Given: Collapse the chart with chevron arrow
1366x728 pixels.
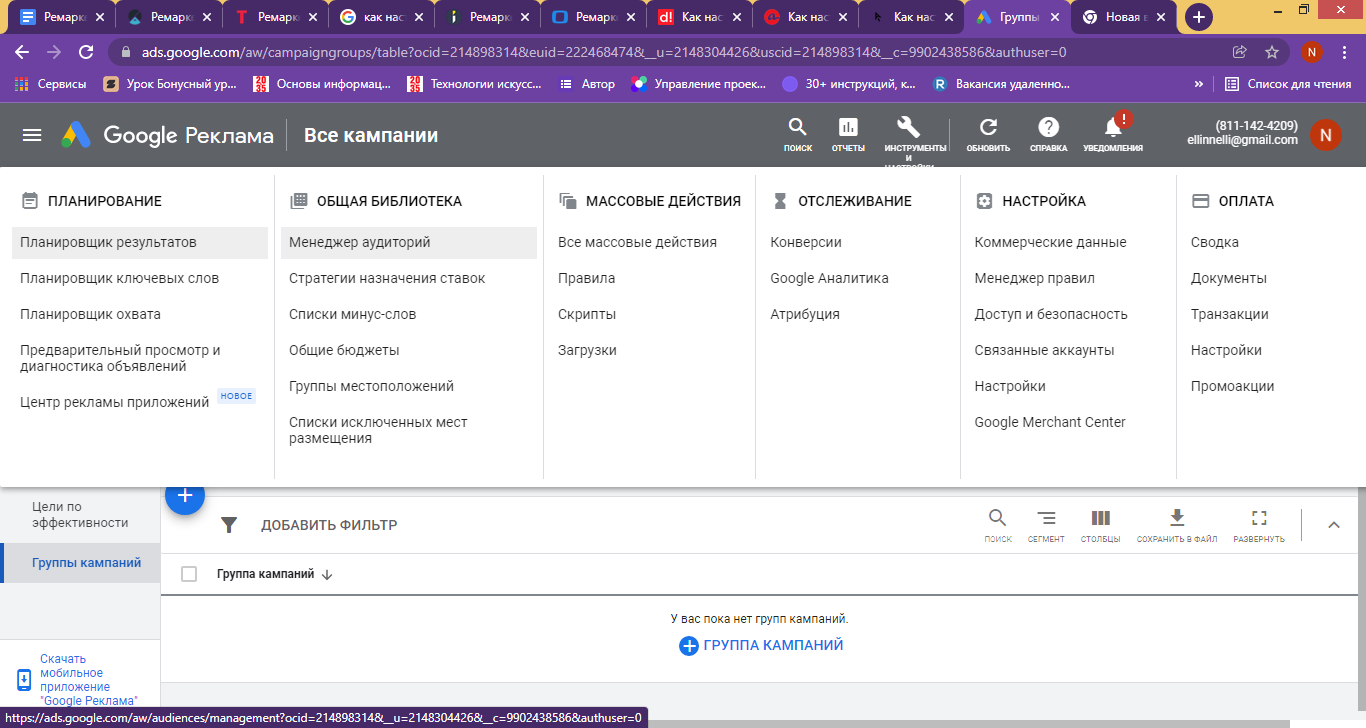Looking at the screenshot, I should click(1333, 525).
